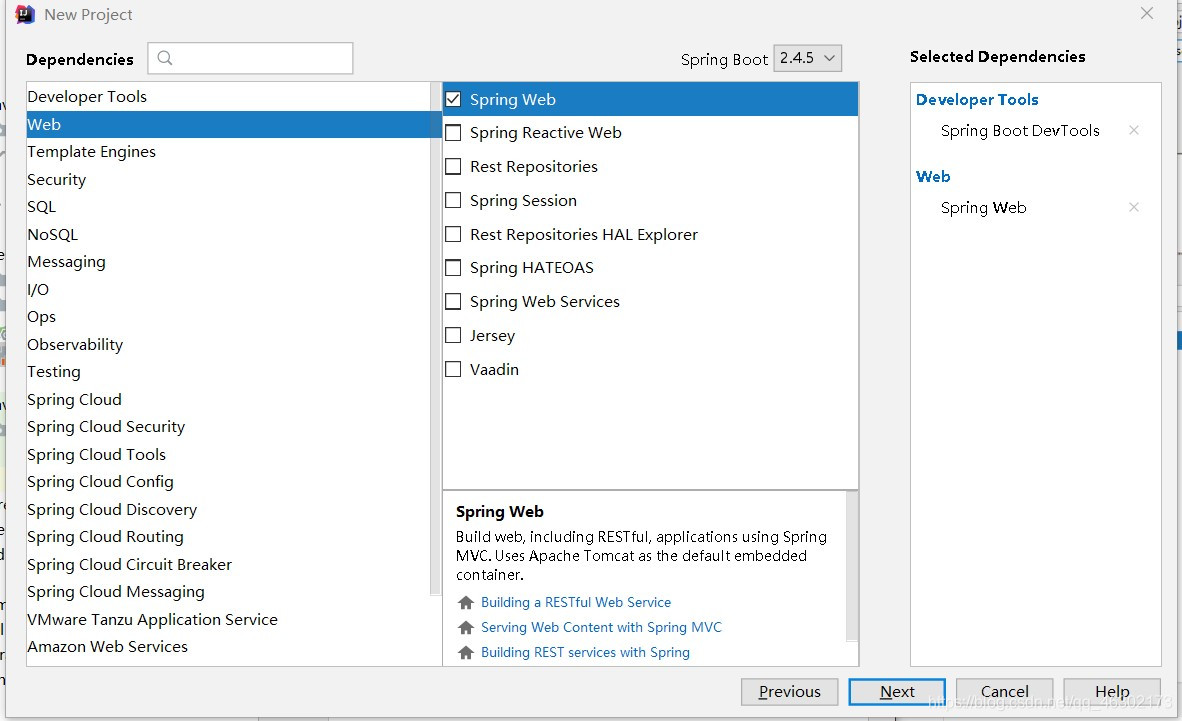Close the New Project dialog
This screenshot has height=721, width=1182.
1147,14
